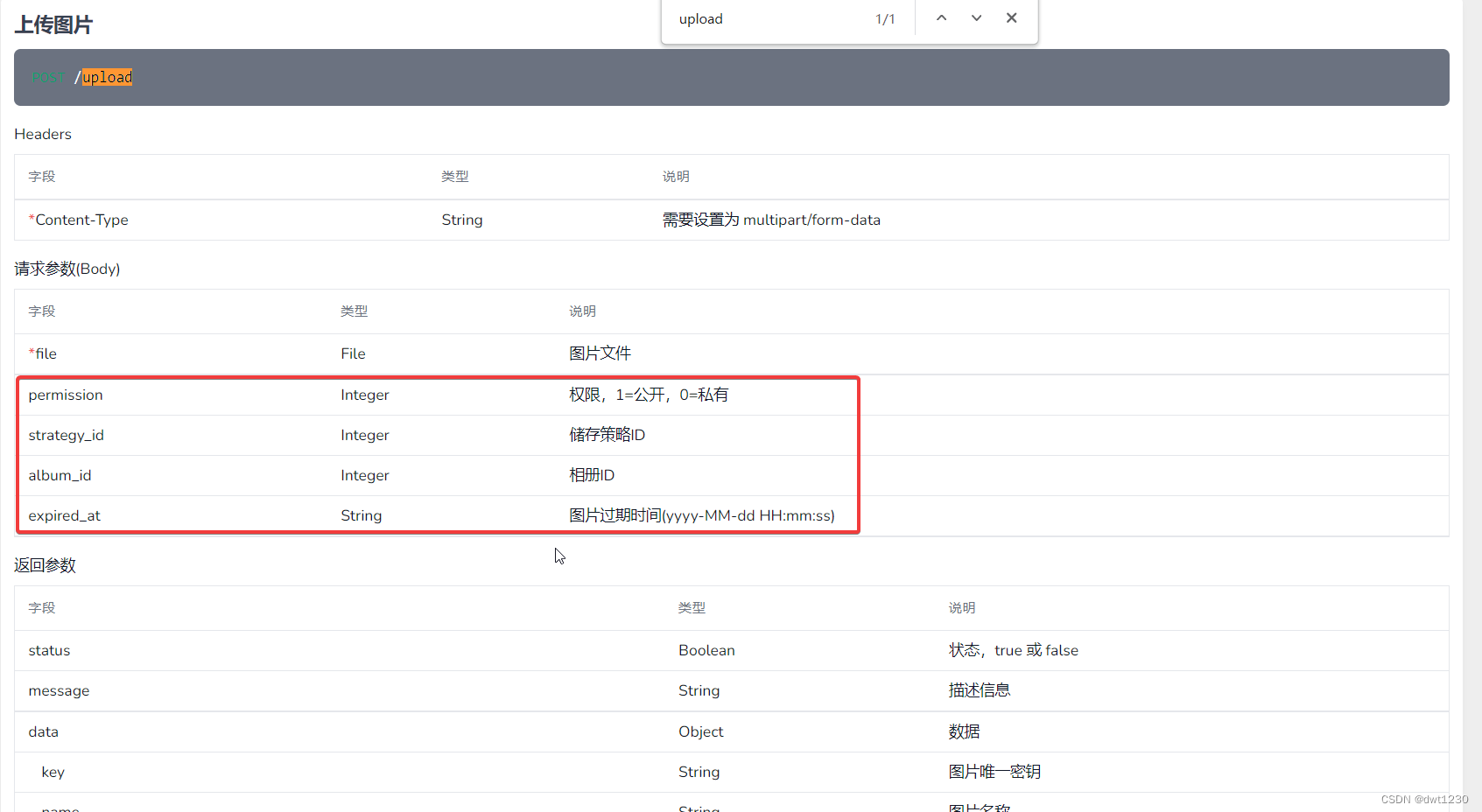Click the '相册ID' description
1482x812 pixels.
tap(592, 475)
